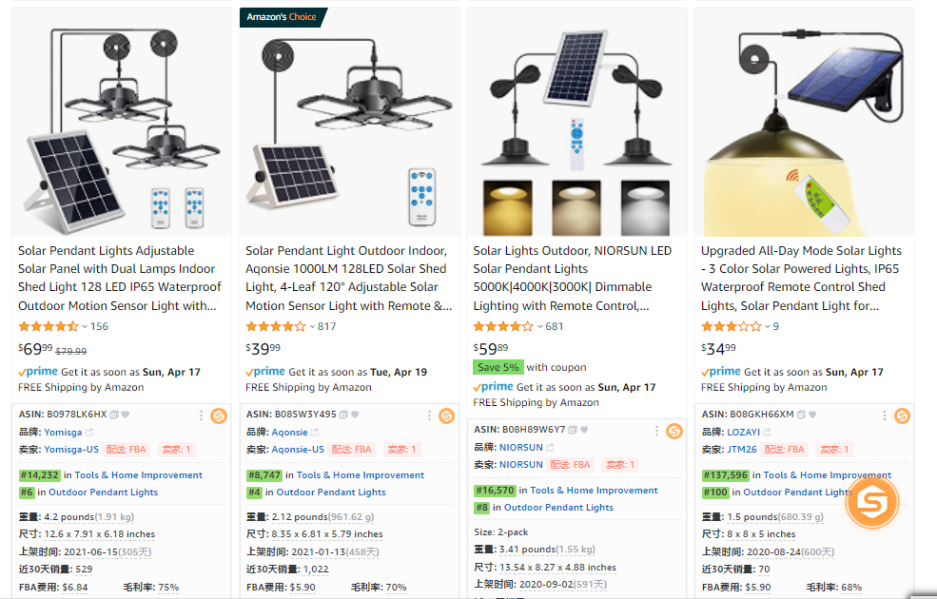The width and height of the screenshot is (937, 599).
Task: Click the Save 5% coupon badge
Action: click(498, 367)
